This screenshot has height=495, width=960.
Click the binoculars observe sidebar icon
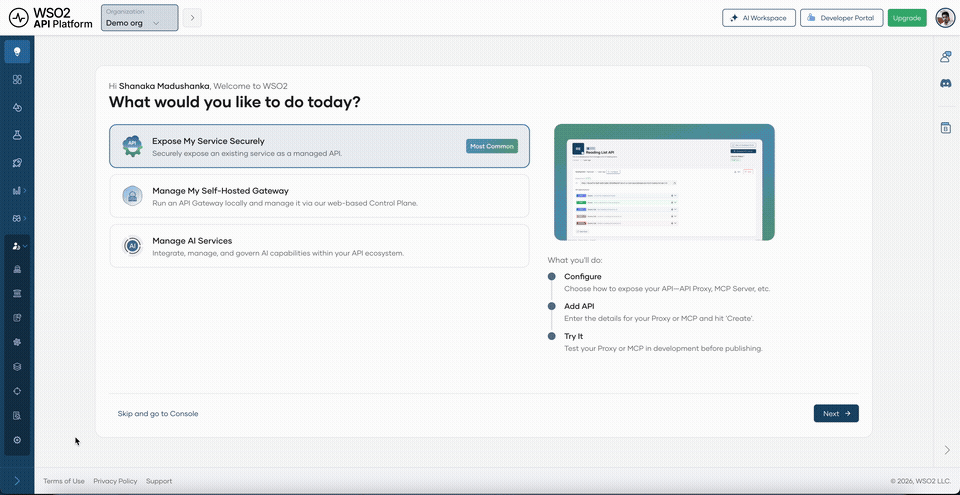(x=17, y=218)
